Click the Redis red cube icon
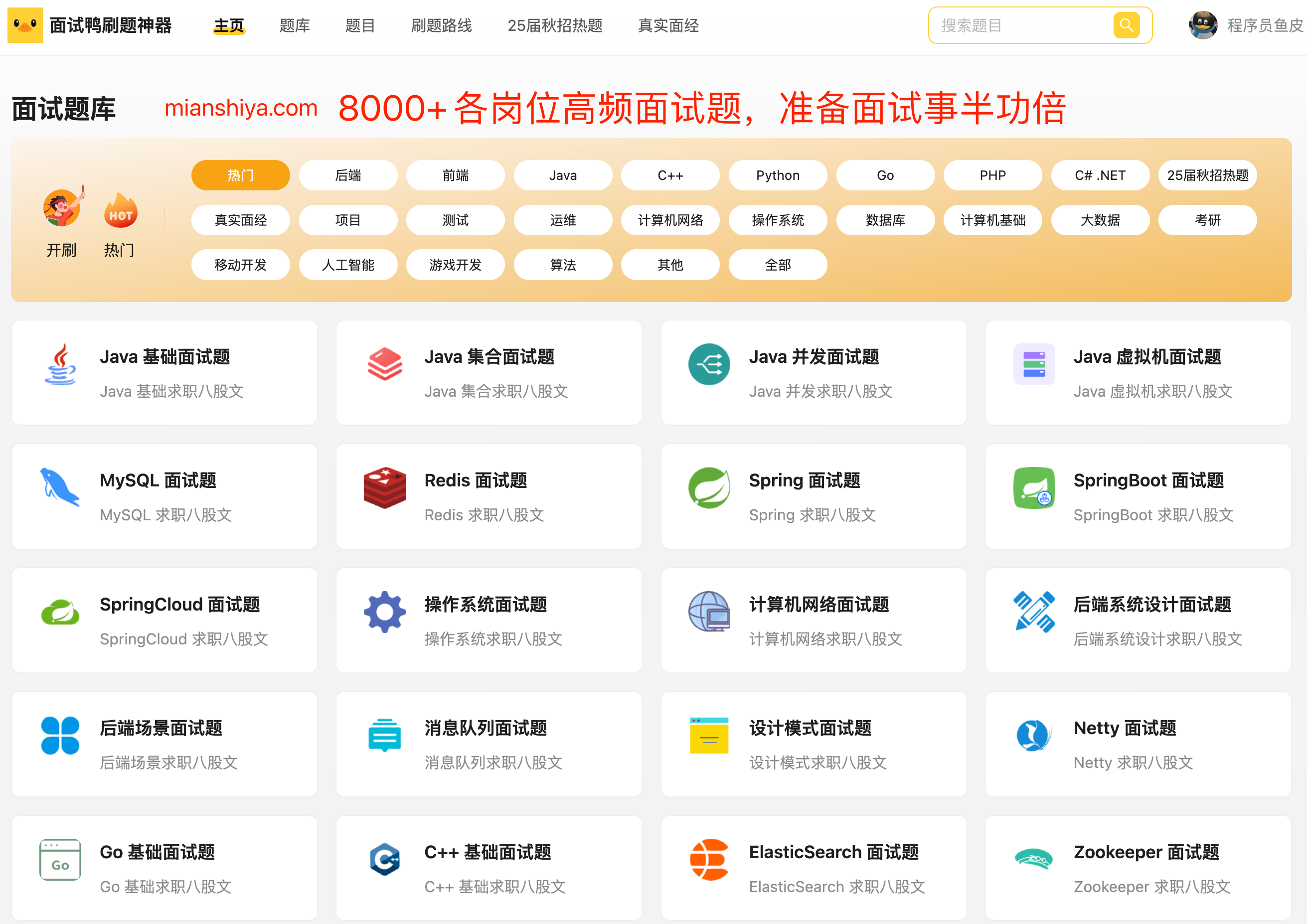 coord(385,487)
